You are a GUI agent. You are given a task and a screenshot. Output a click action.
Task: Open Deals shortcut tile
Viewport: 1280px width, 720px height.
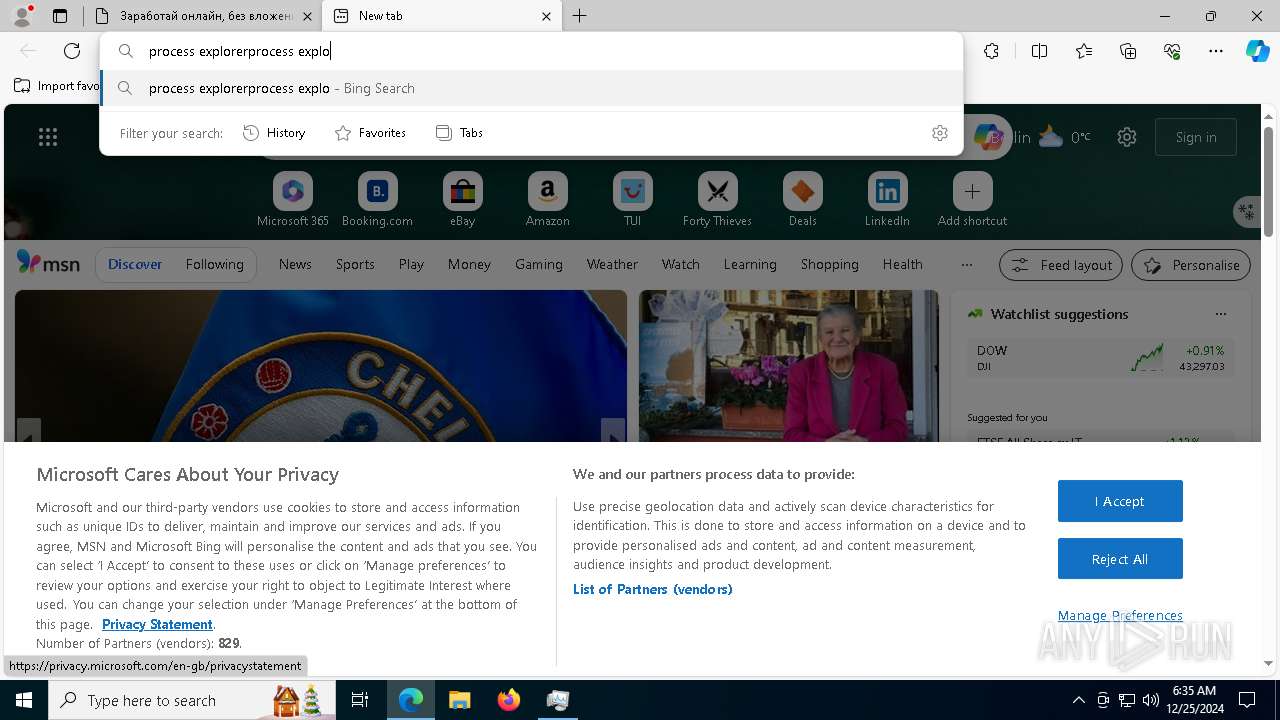tap(802, 199)
